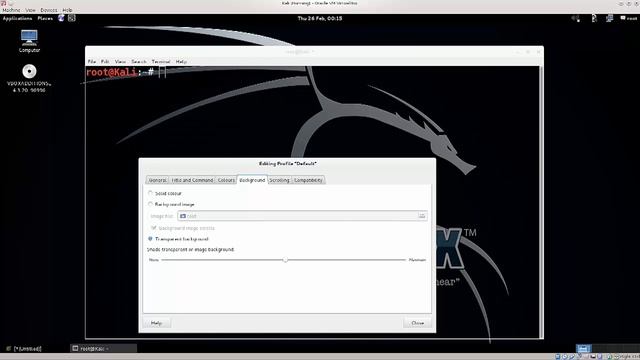
Task: Select the Solid colour radio button
Action: click(x=150, y=193)
